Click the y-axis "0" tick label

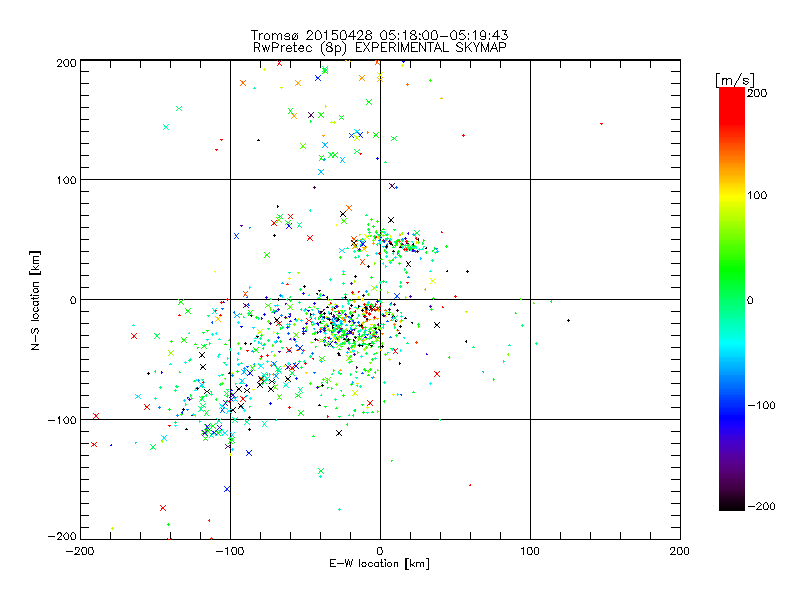(73, 300)
